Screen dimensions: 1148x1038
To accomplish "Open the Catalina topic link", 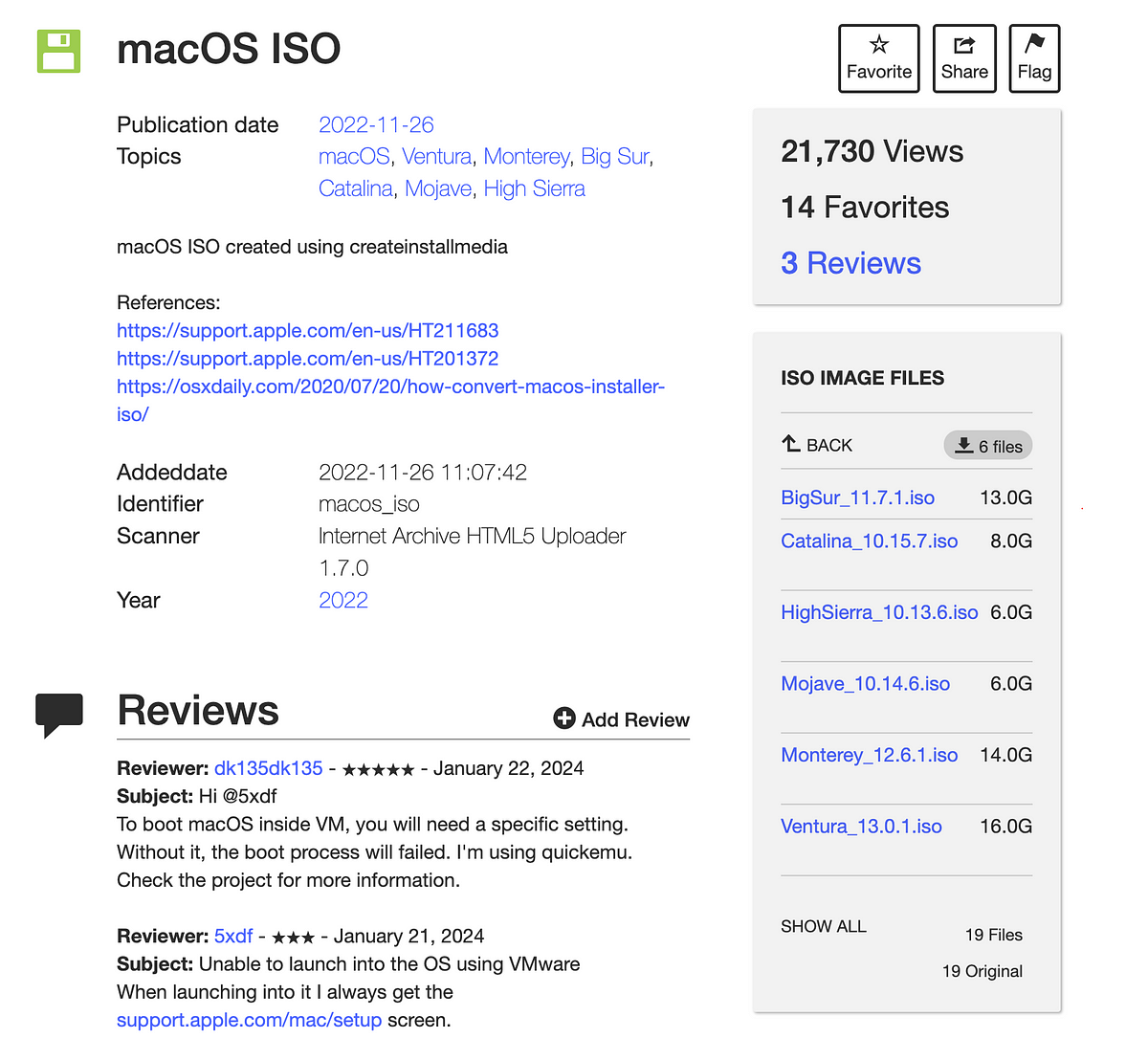I will pyautogui.click(x=356, y=188).
